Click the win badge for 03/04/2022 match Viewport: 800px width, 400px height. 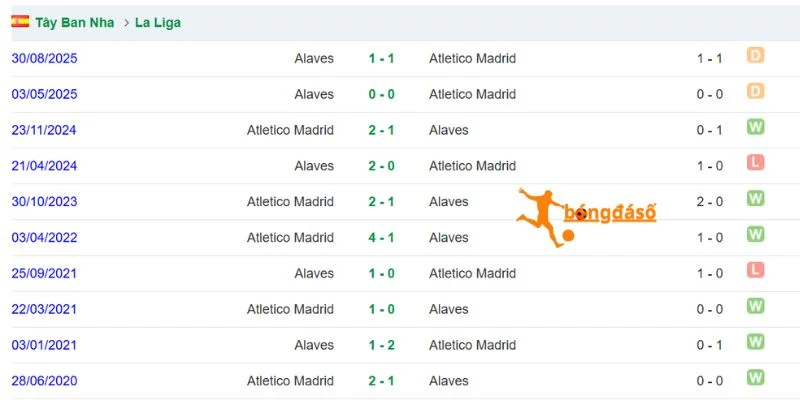[x=756, y=235]
